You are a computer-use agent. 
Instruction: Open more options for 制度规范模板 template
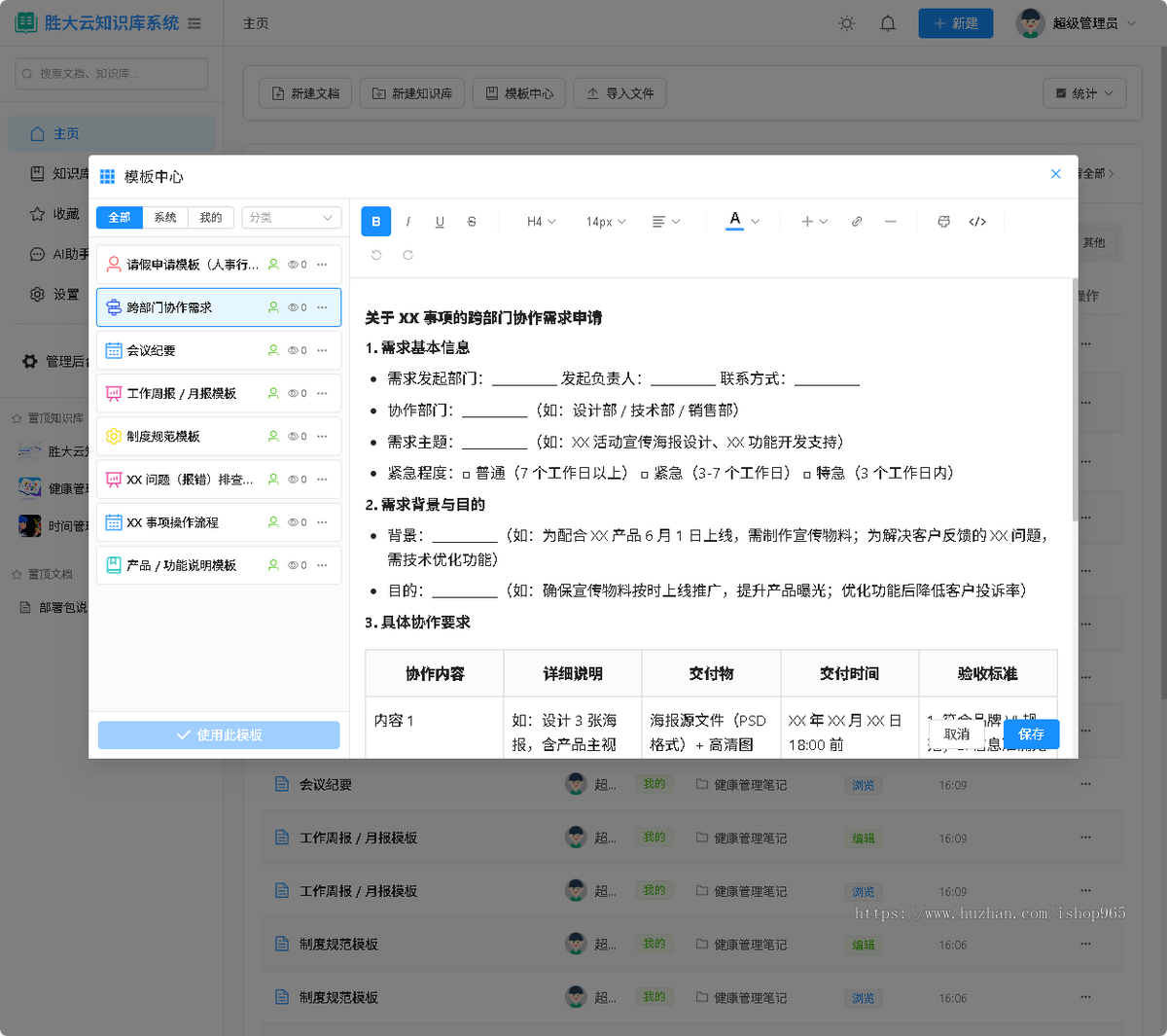pos(323,436)
